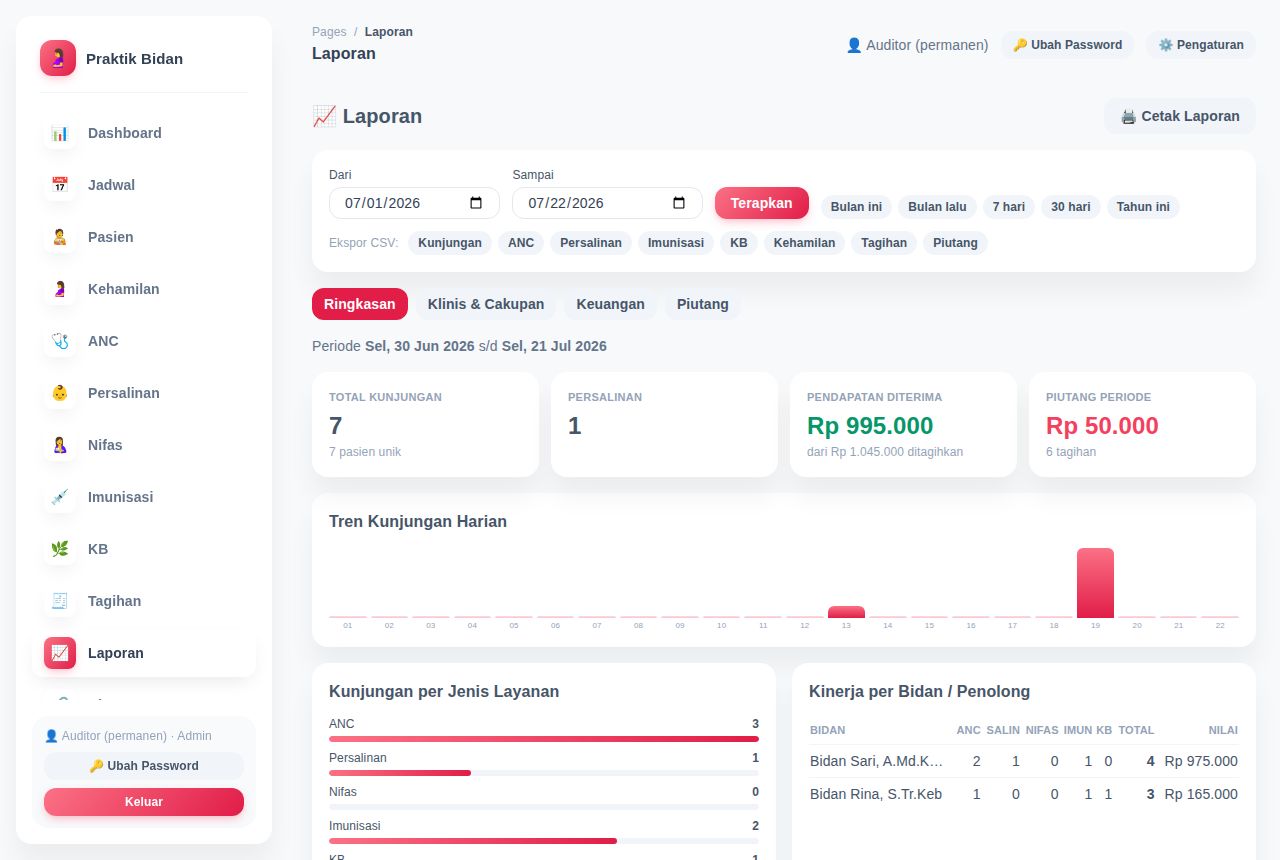
Task: Select the Tahun ini preset
Action: [x=1143, y=207]
